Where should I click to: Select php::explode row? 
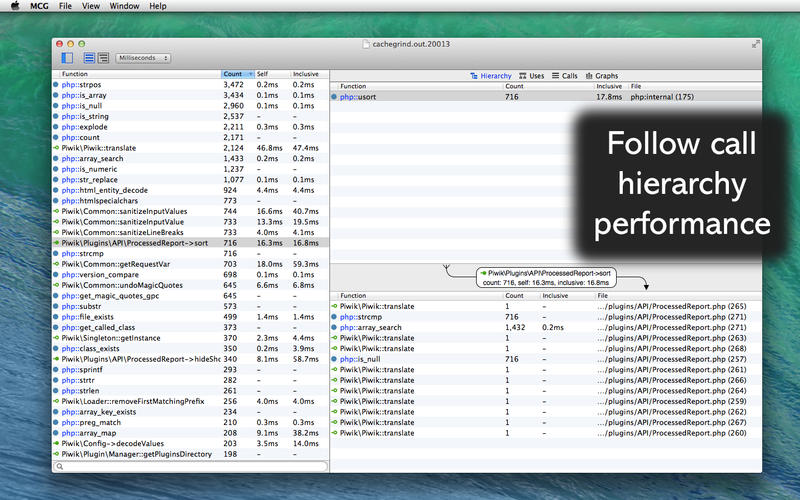(x=190, y=127)
